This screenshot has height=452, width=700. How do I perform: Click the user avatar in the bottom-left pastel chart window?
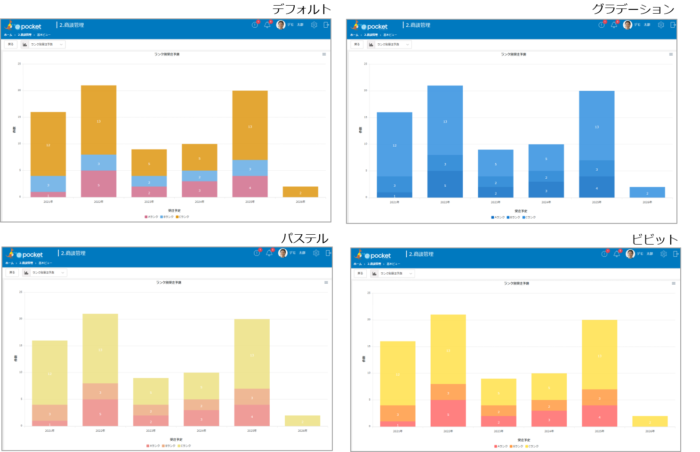click(x=282, y=253)
